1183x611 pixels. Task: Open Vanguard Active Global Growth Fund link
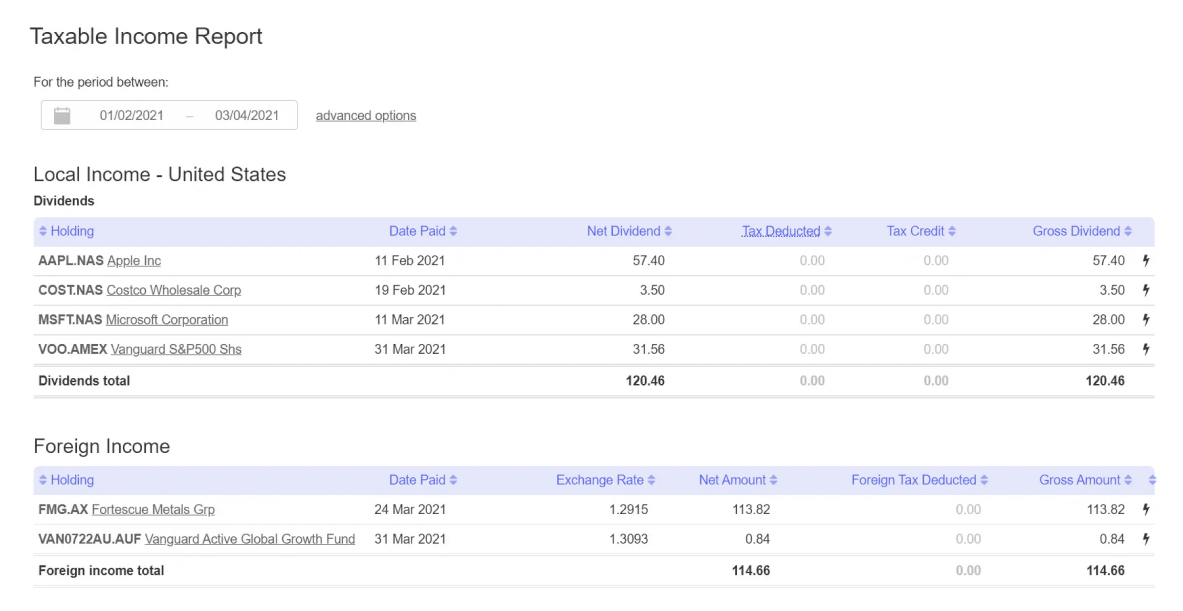[x=250, y=539]
